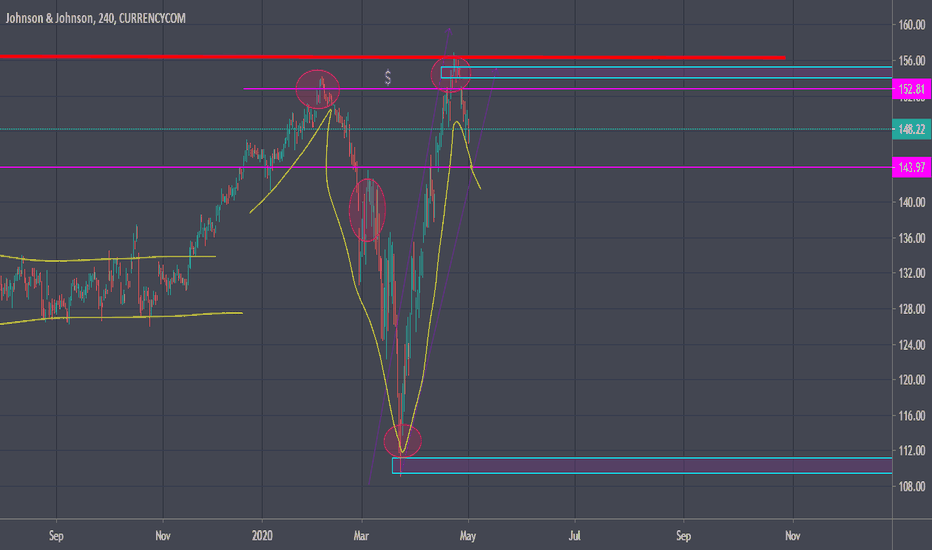The height and width of the screenshot is (550, 932).
Task: Click the Nov label preceding 2020
Action: [x=163, y=536]
